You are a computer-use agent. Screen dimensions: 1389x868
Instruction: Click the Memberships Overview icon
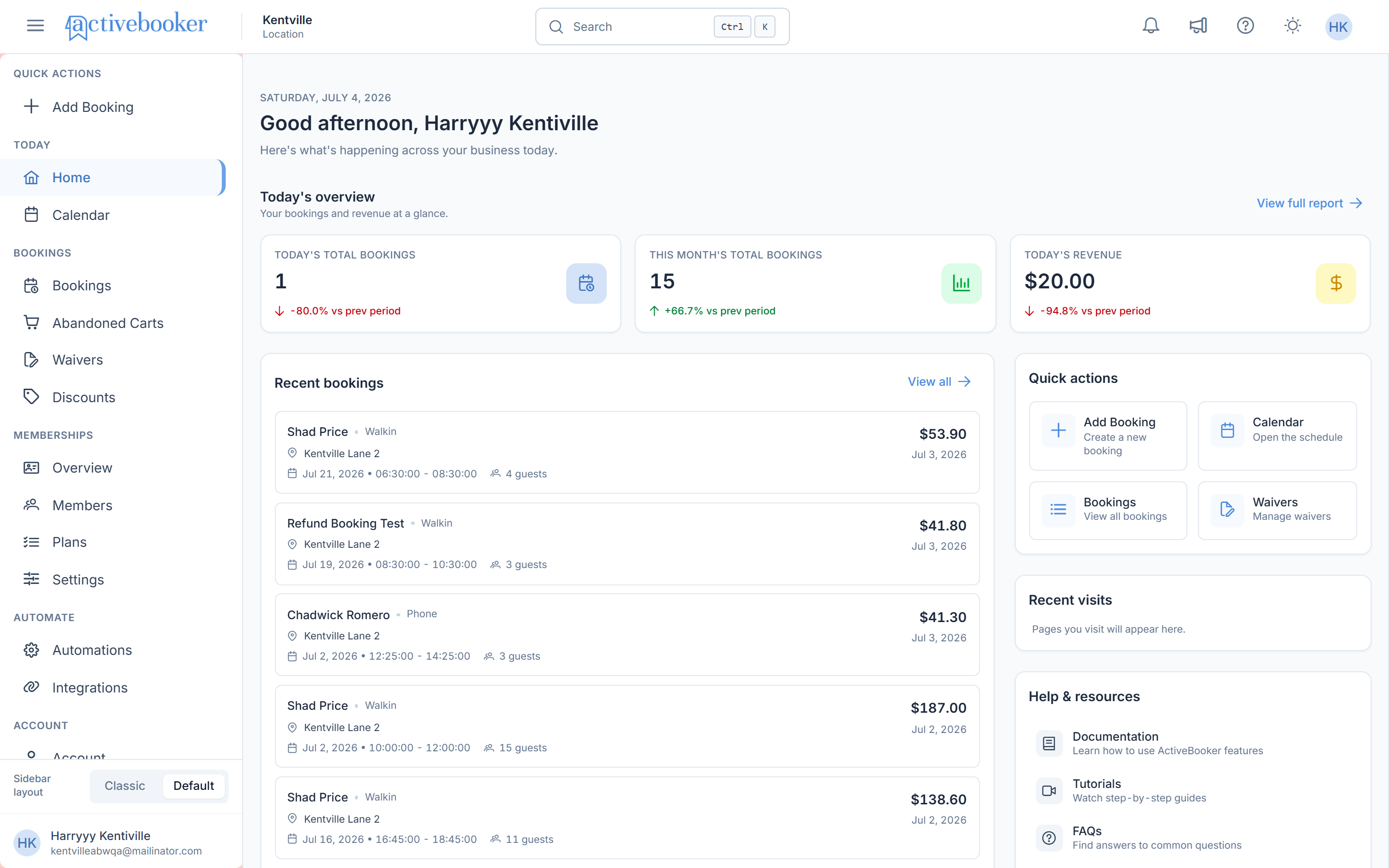[x=31, y=468]
